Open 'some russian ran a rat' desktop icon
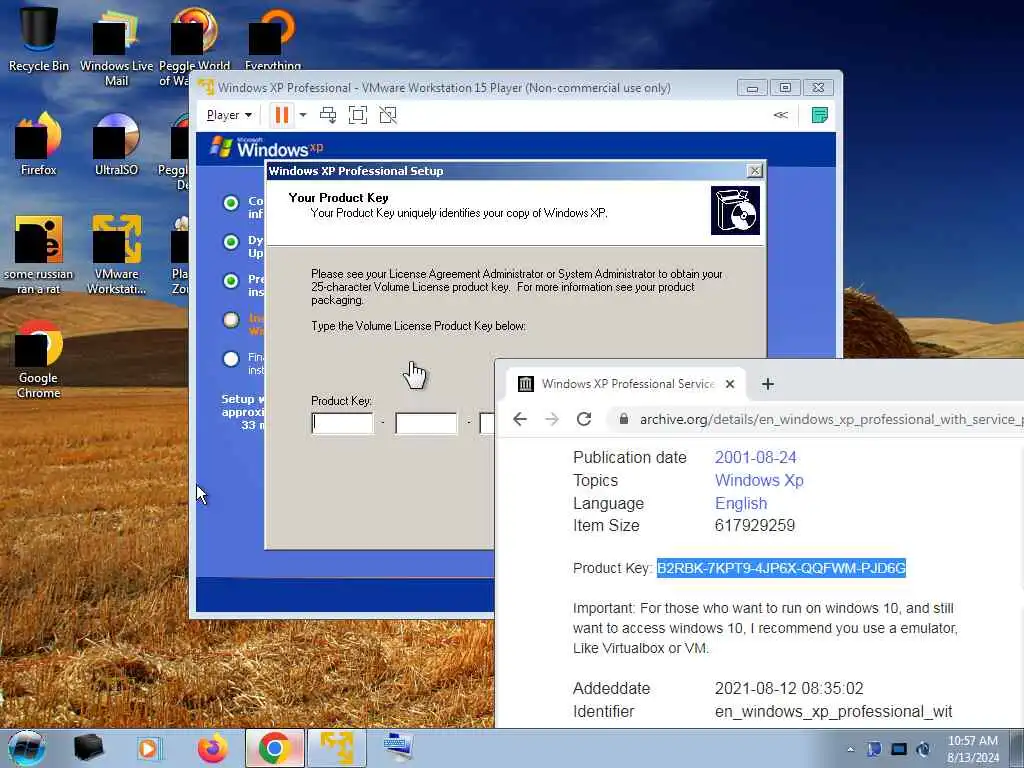Image resolution: width=1024 pixels, height=768 pixels. coord(39,255)
